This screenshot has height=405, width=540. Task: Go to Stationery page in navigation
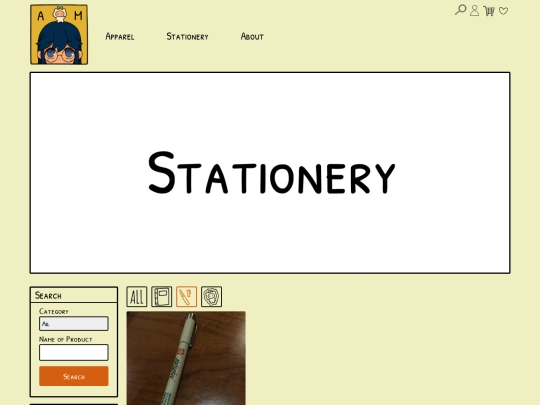[x=187, y=36]
